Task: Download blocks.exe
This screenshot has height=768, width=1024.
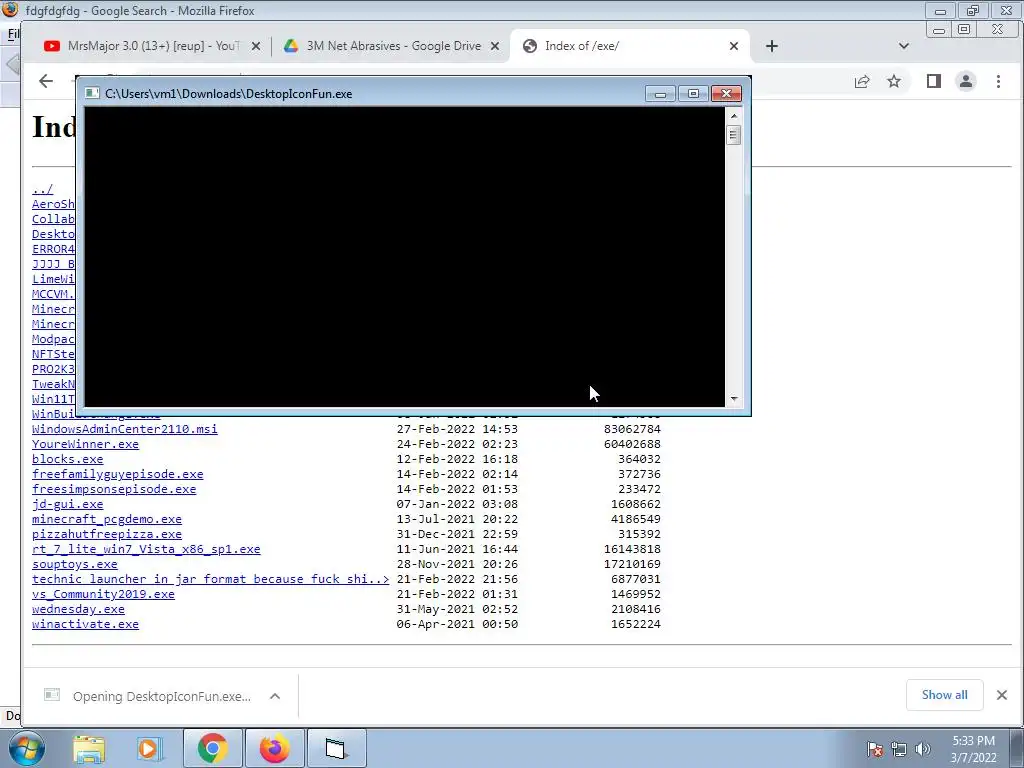Action: (68, 459)
